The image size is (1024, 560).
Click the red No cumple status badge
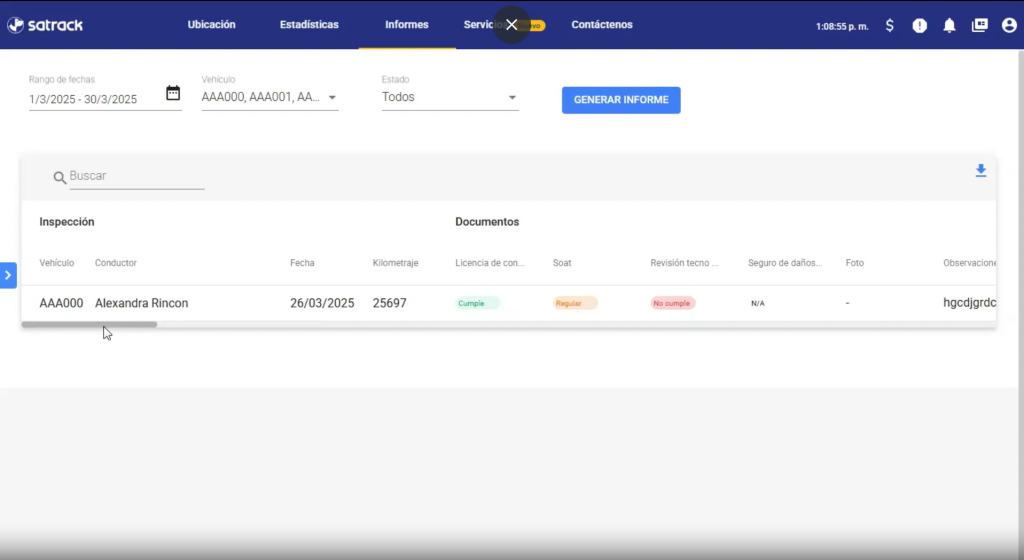coord(673,303)
